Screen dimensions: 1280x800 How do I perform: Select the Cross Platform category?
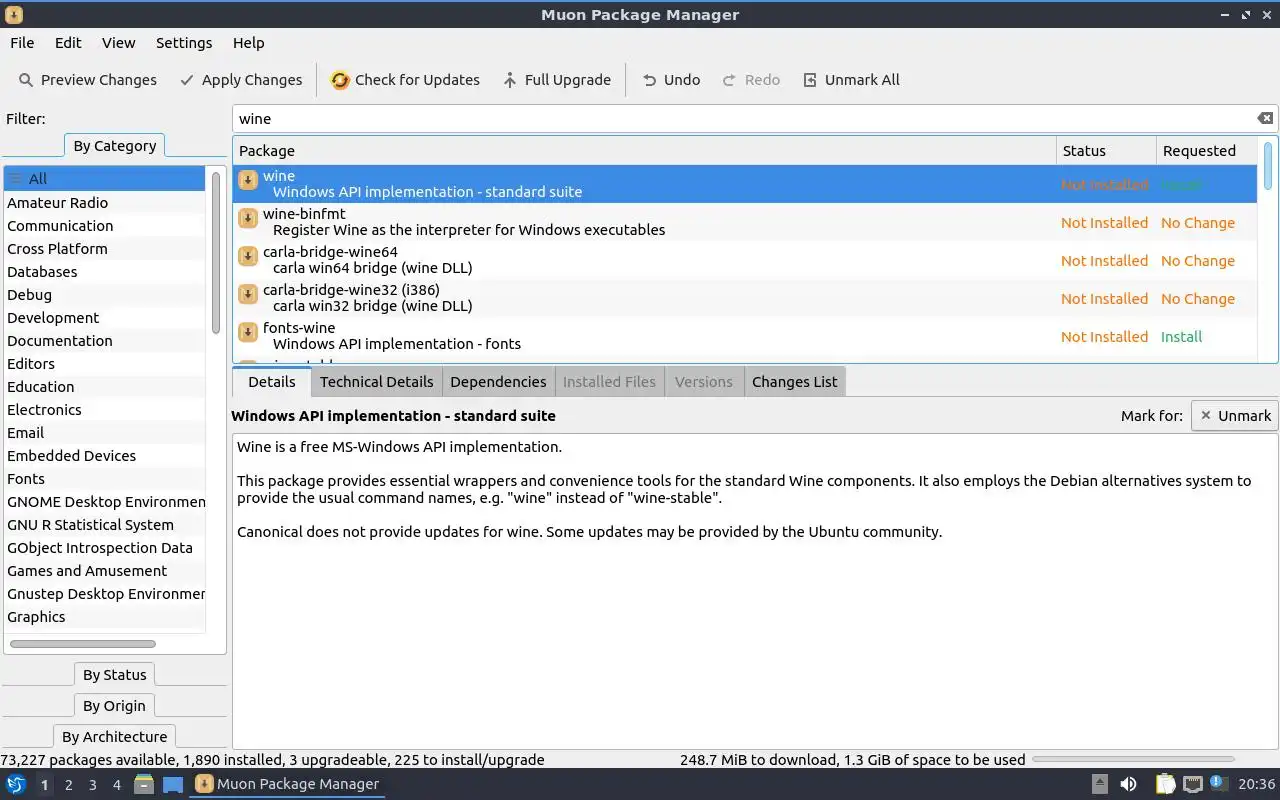(x=104, y=249)
